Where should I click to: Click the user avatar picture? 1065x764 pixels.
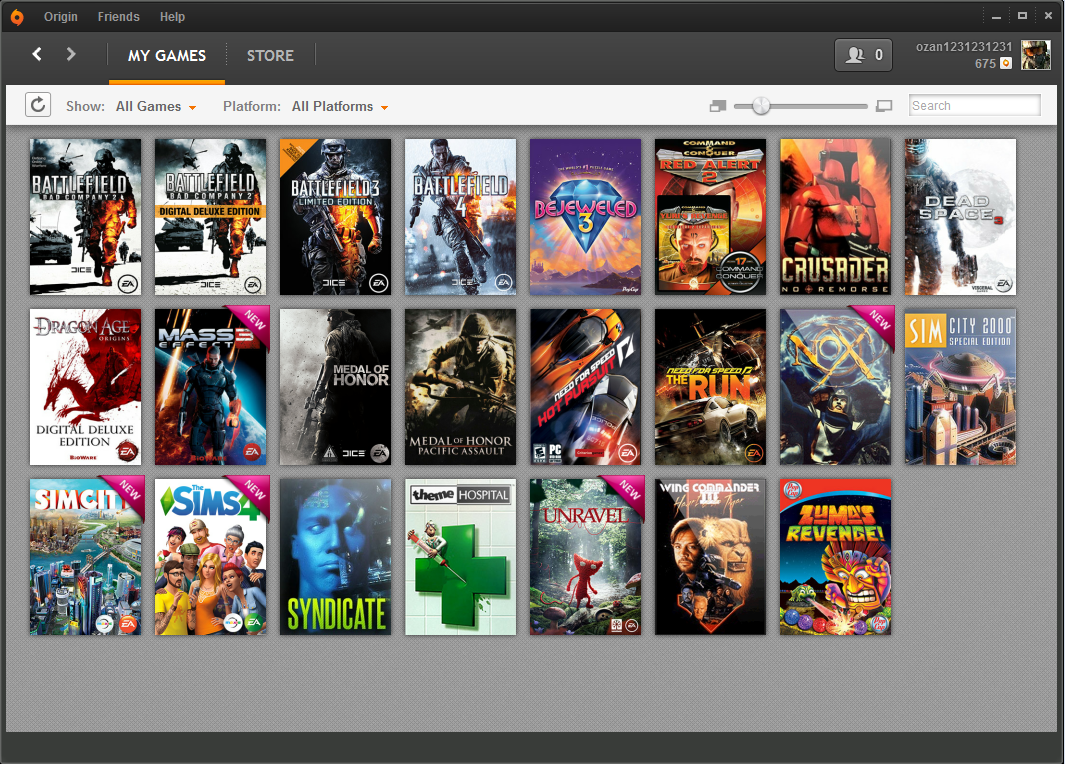point(1036,54)
